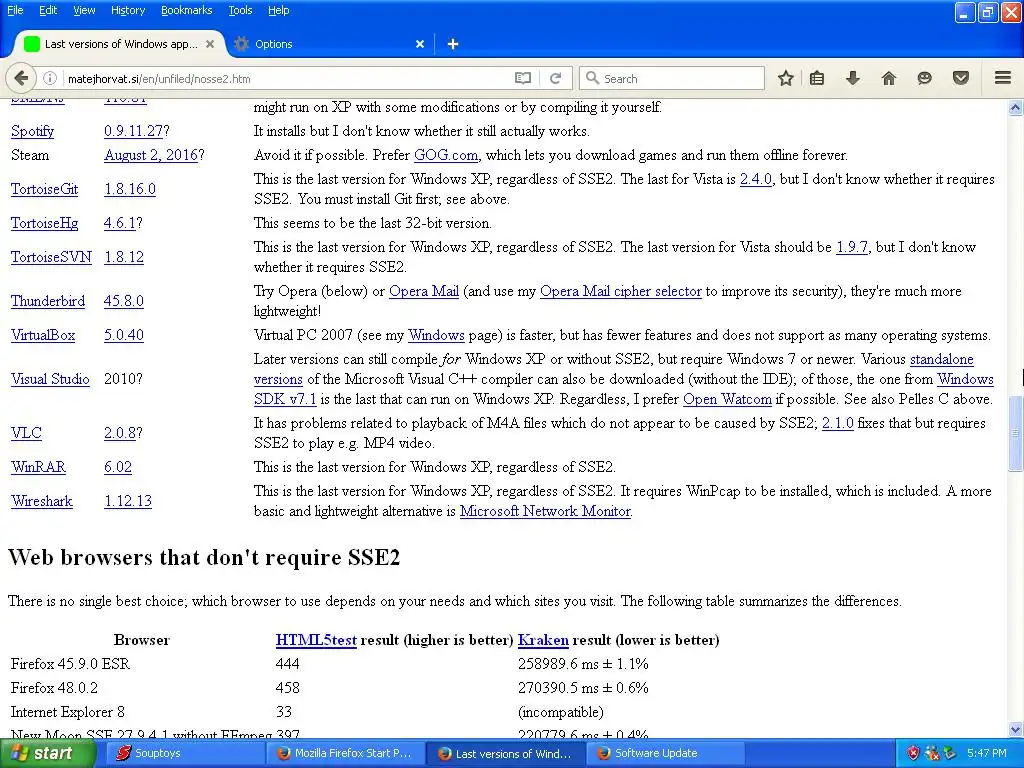Open View menu
Viewport: 1024px width, 768px height.
click(84, 10)
